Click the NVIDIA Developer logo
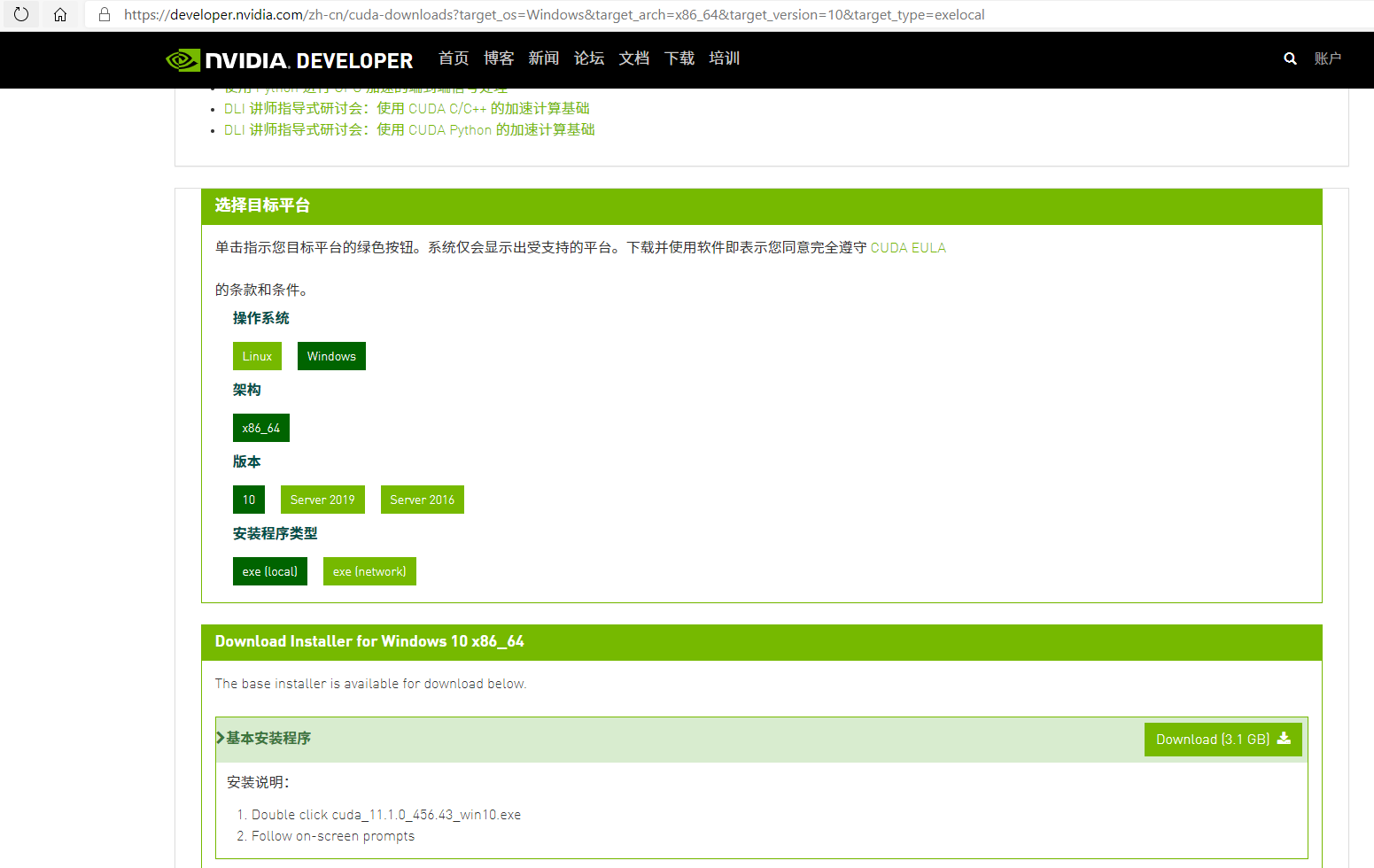1374x868 pixels. coord(290,60)
